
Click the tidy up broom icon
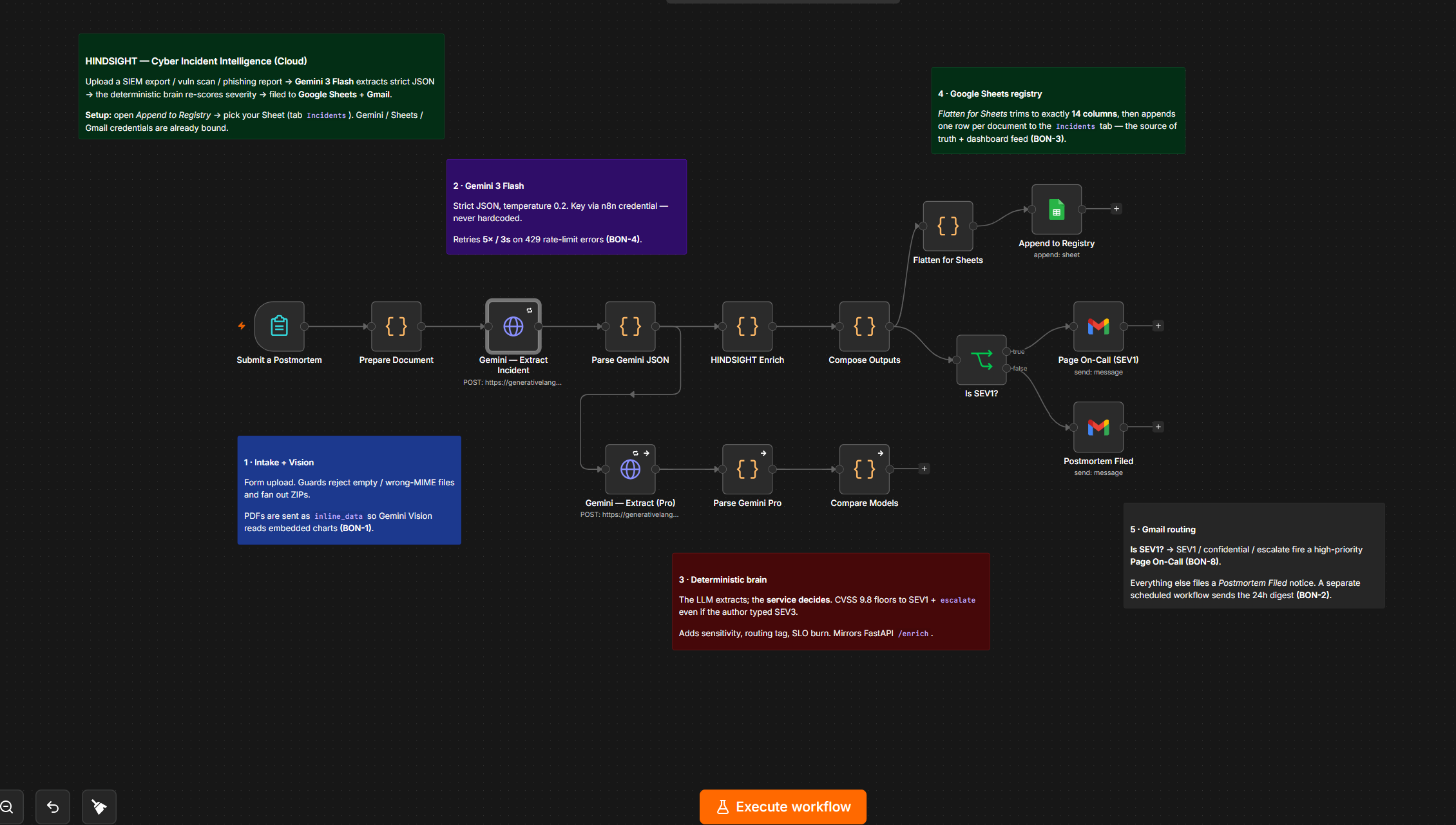(x=99, y=807)
